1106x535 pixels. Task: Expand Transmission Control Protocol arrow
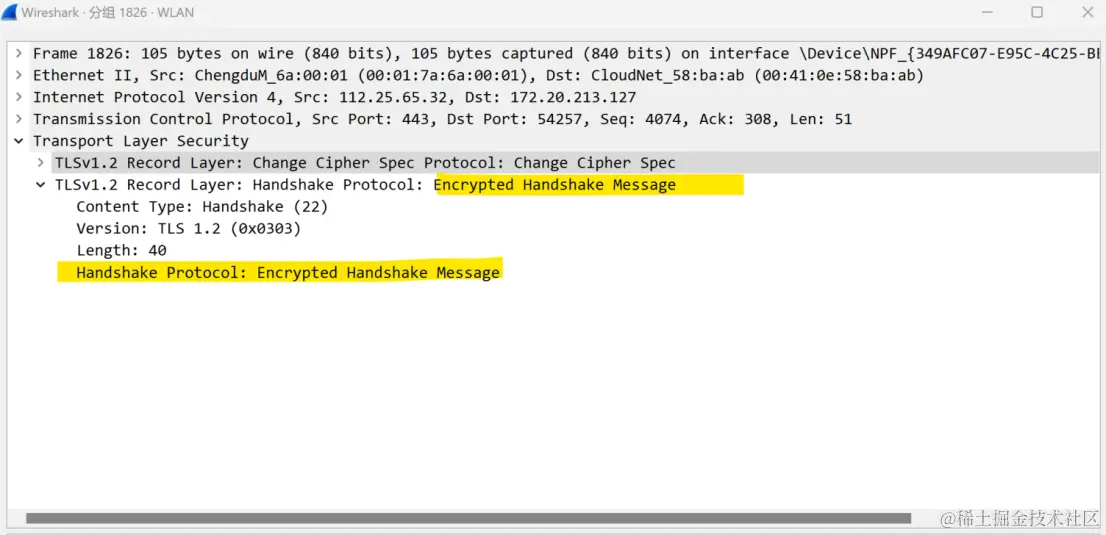click(x=19, y=119)
